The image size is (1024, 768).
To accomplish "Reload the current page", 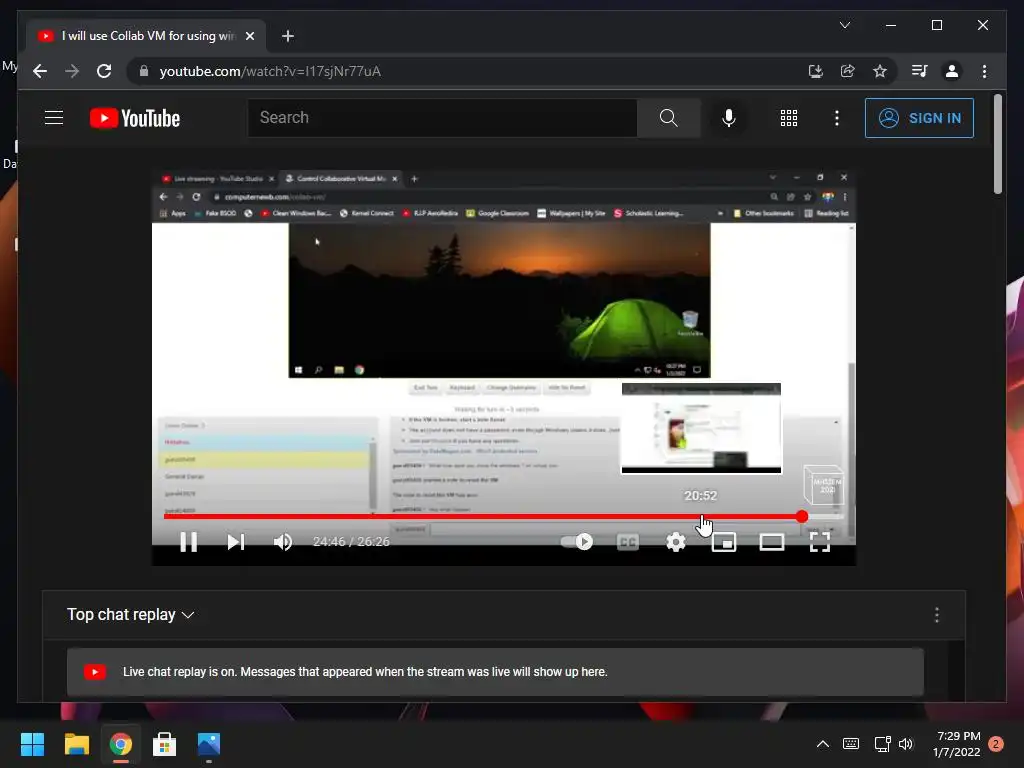I will point(104,71).
